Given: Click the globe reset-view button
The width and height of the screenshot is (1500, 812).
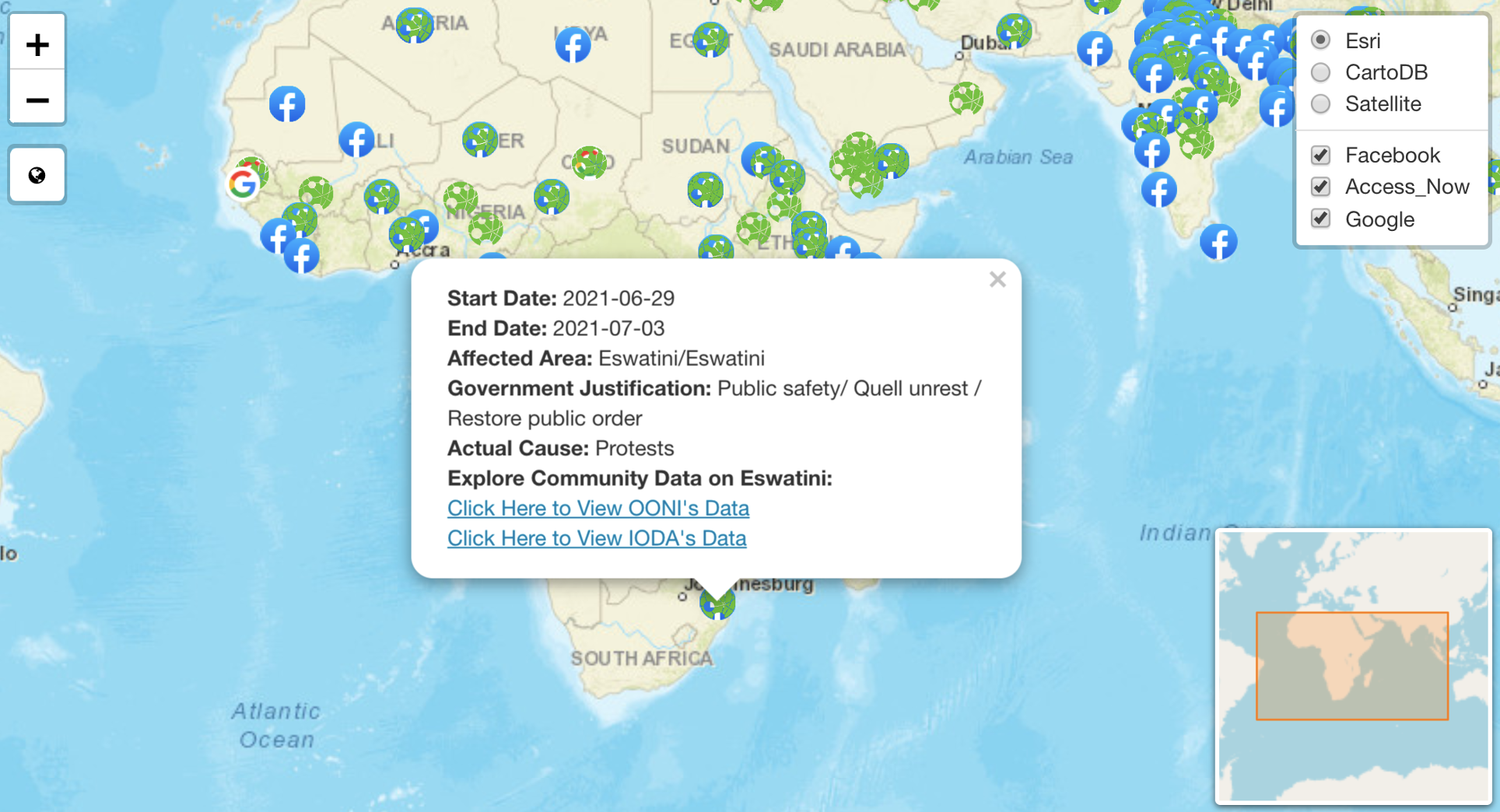Looking at the screenshot, I should (37, 175).
